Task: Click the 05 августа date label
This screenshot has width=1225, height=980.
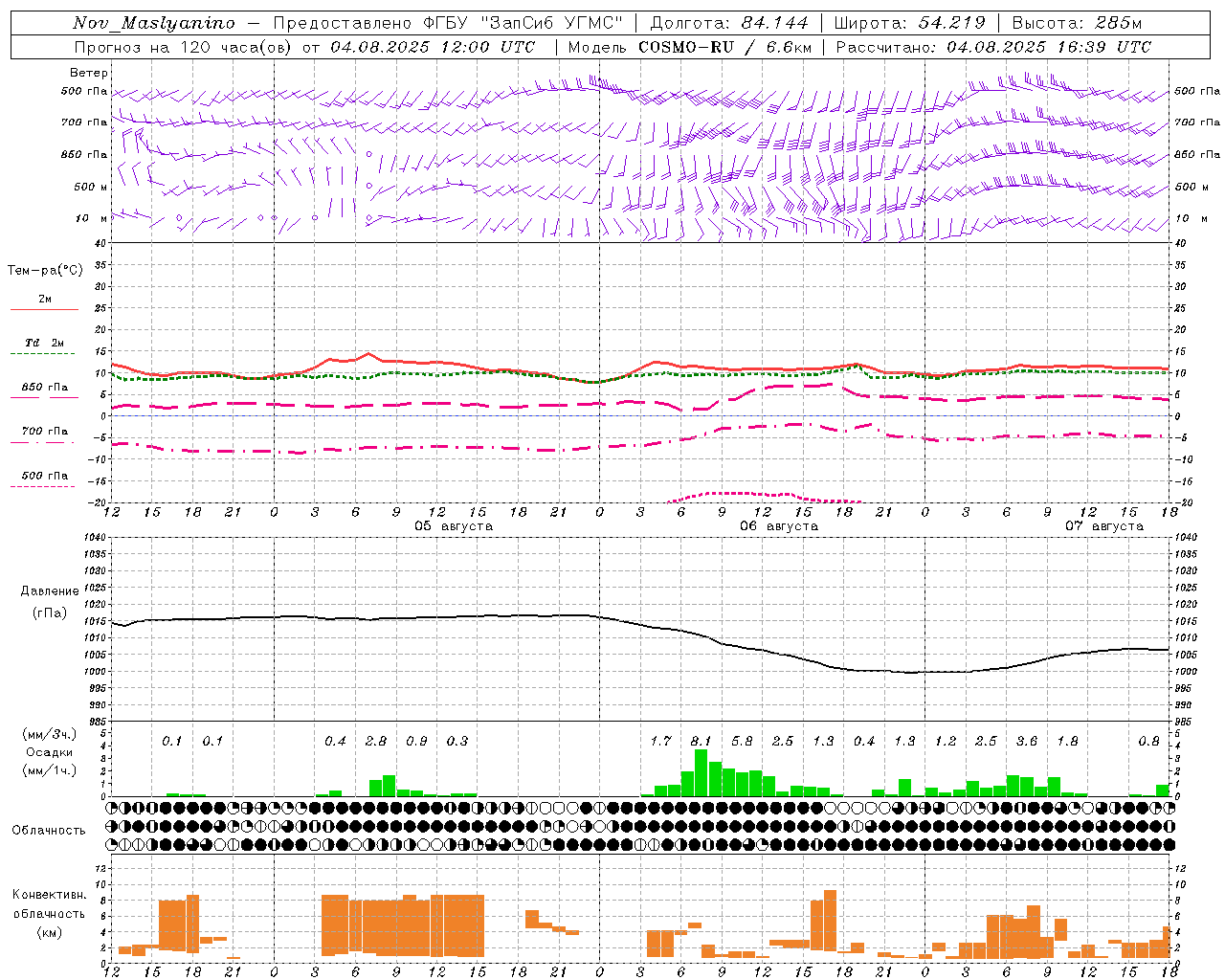Action: coord(454,526)
